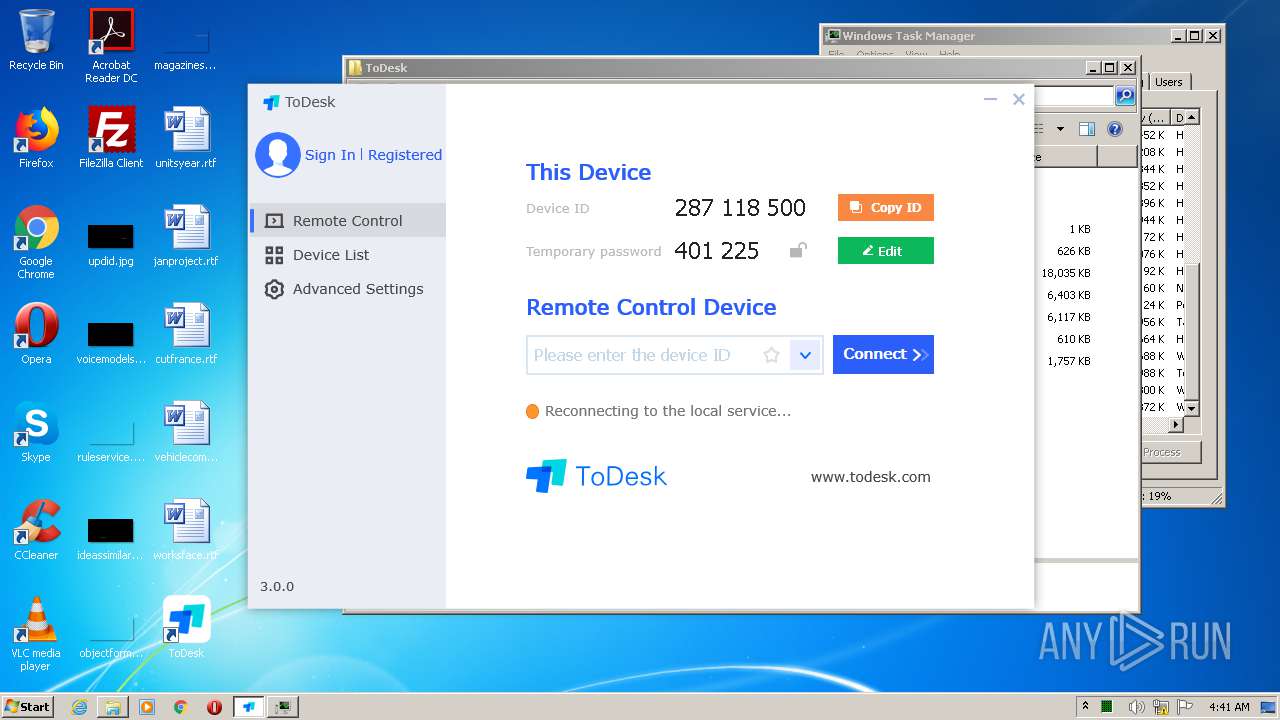Open Firefox desktop icon
Viewport: 1280px width, 720px height.
click(x=36, y=138)
